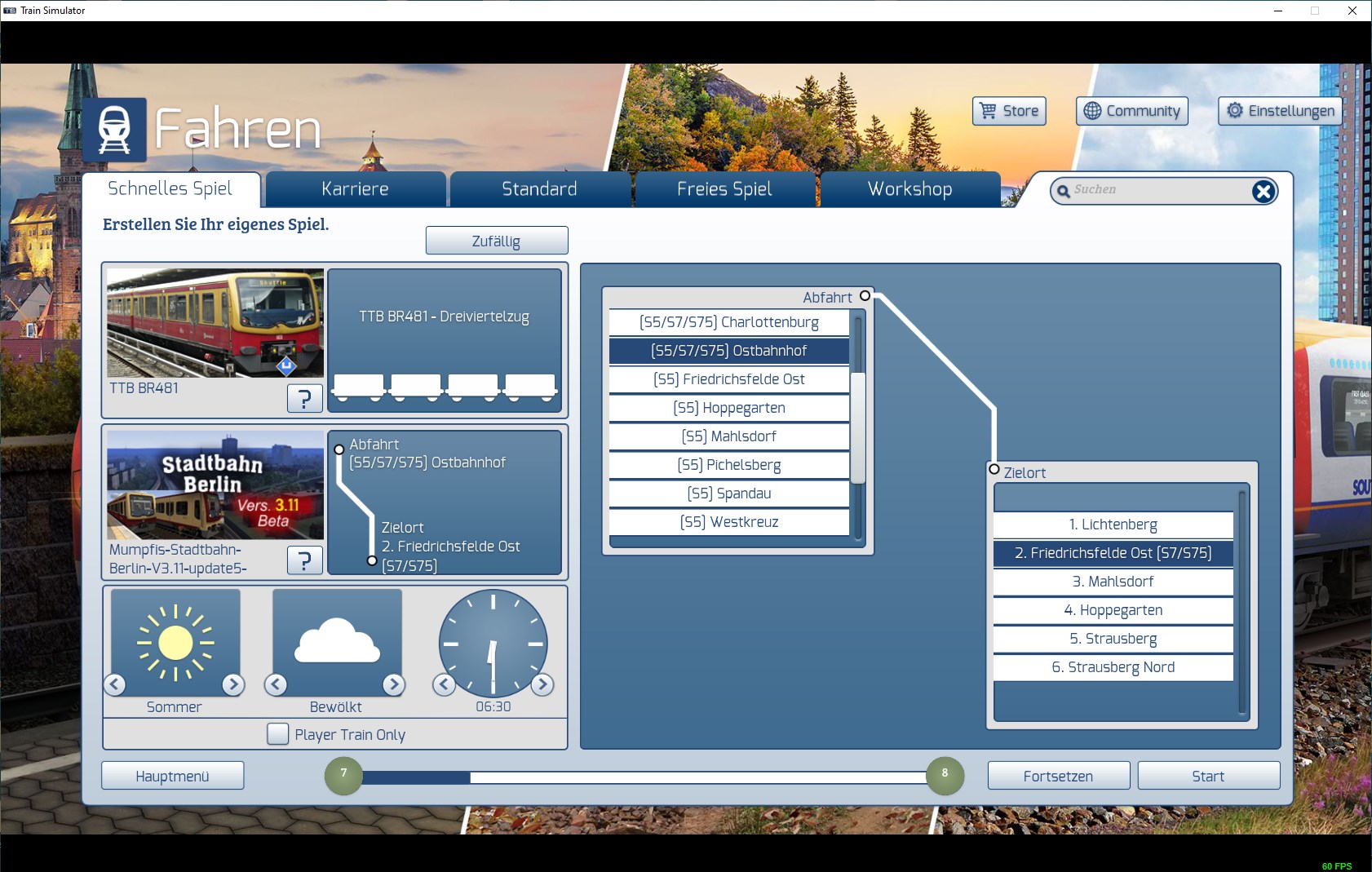Click the Abfahrt/Zielort route summary panel

click(x=445, y=502)
